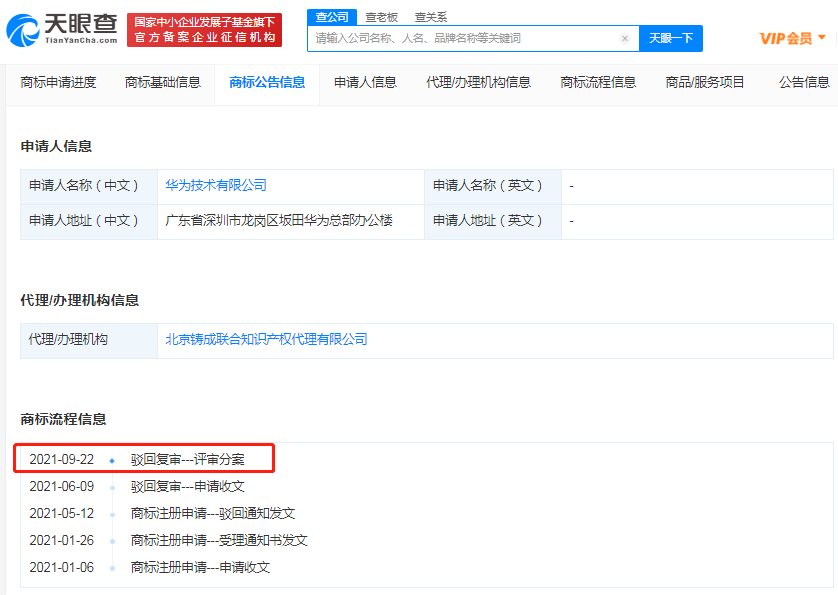Open the 华为技术有限公司 applicant link
838x595 pixels.
pos(216,186)
